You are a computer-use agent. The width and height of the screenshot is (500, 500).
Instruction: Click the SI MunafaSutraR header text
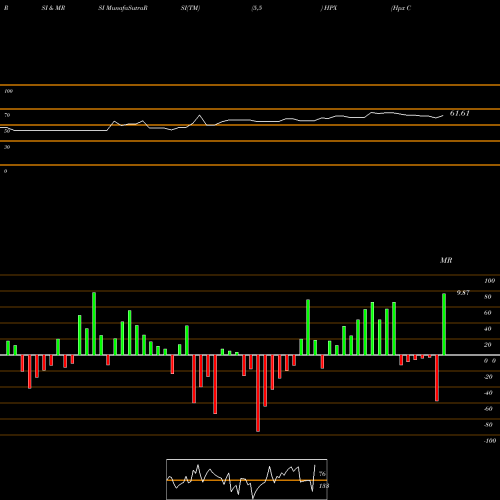[123, 8]
